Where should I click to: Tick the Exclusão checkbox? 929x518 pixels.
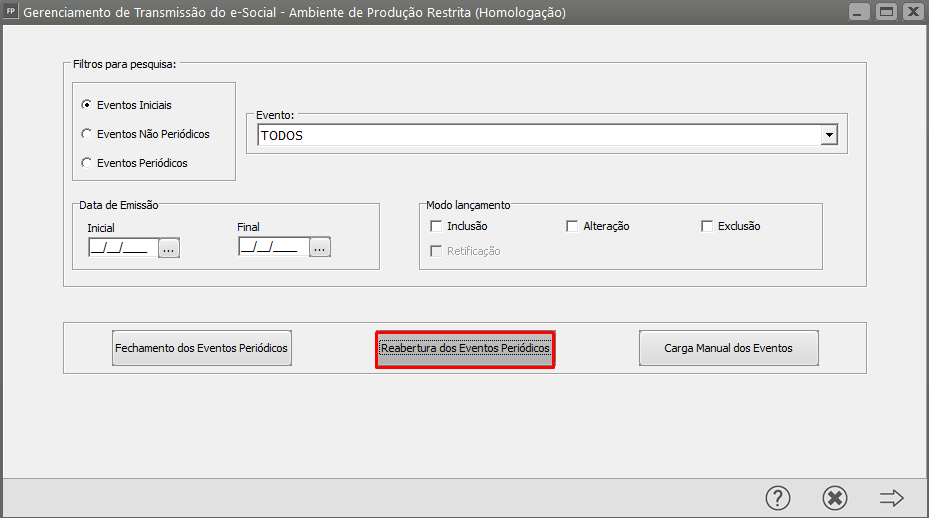click(707, 226)
